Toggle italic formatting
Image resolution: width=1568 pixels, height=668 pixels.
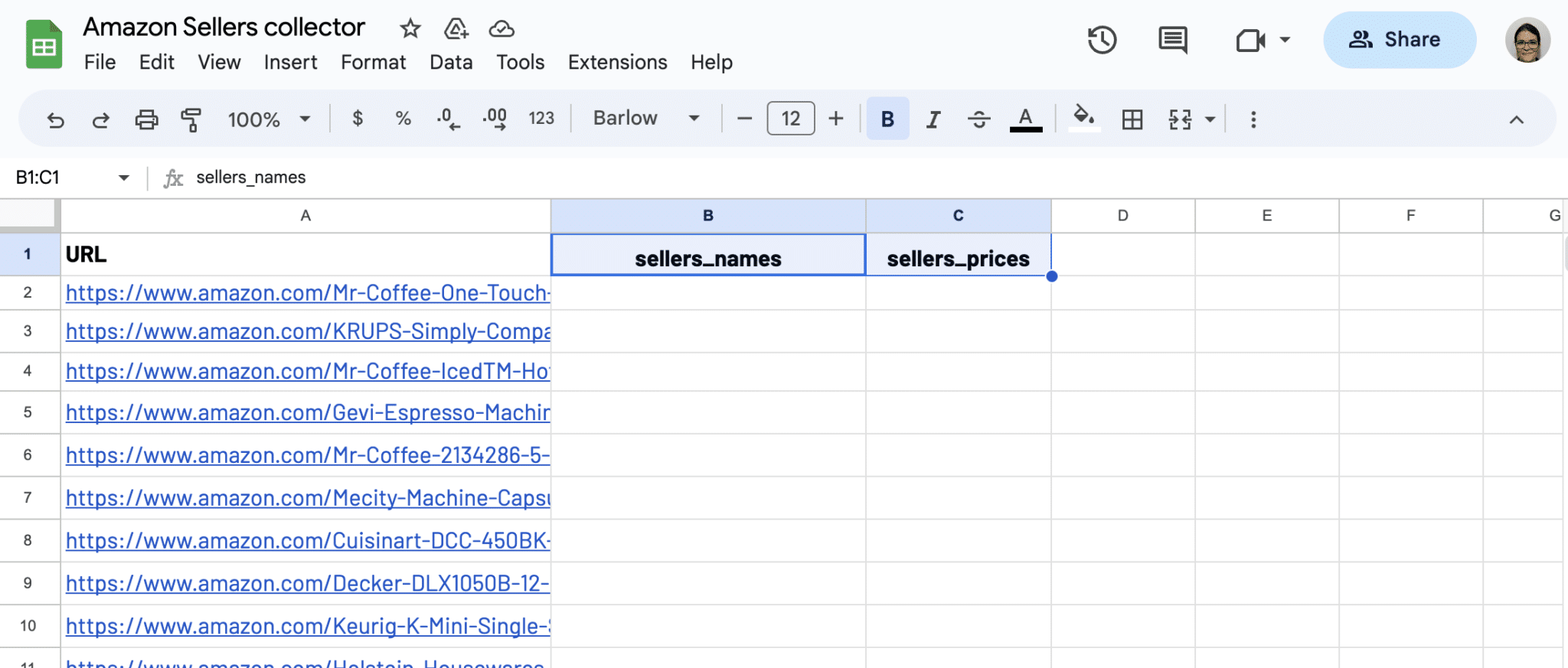click(x=933, y=119)
